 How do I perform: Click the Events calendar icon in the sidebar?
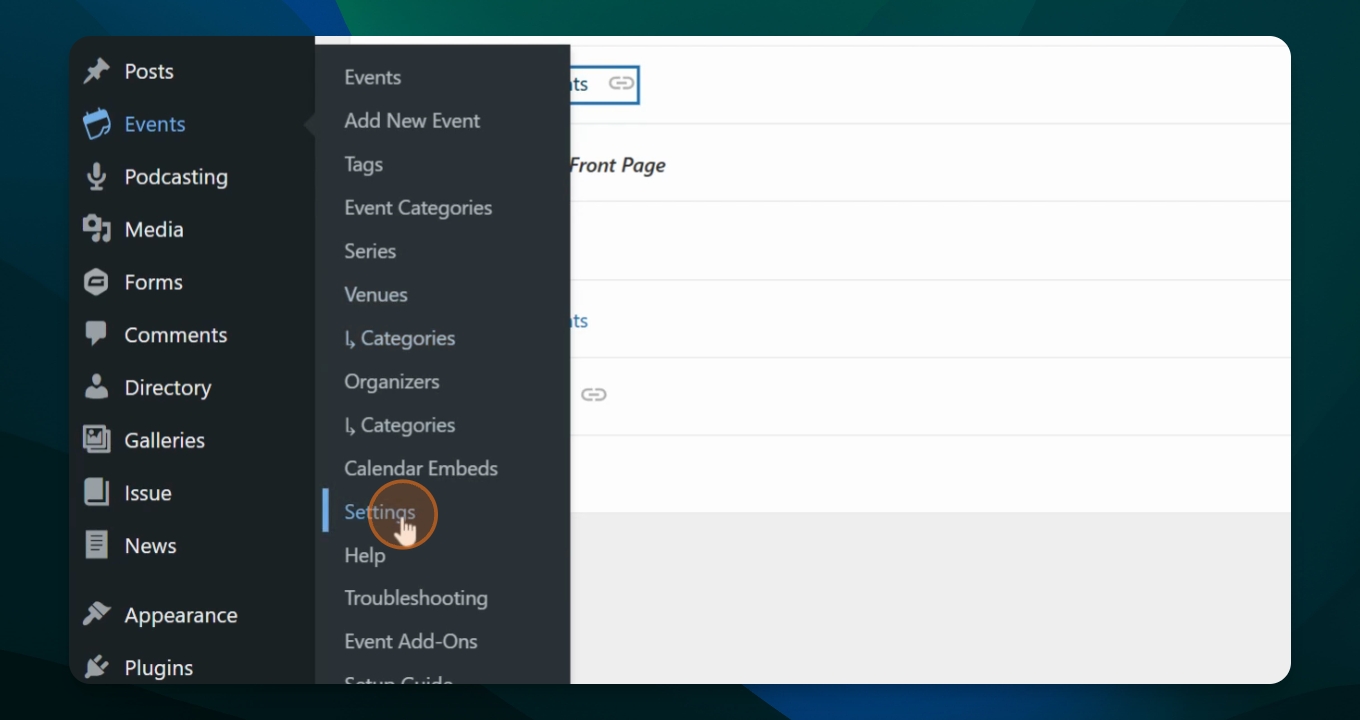[x=97, y=124]
